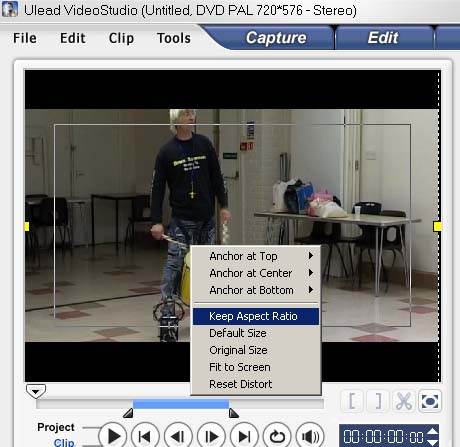This screenshot has height=447, width=460.
Task: Set the Mark-in bracket point
Action: [x=352, y=401]
